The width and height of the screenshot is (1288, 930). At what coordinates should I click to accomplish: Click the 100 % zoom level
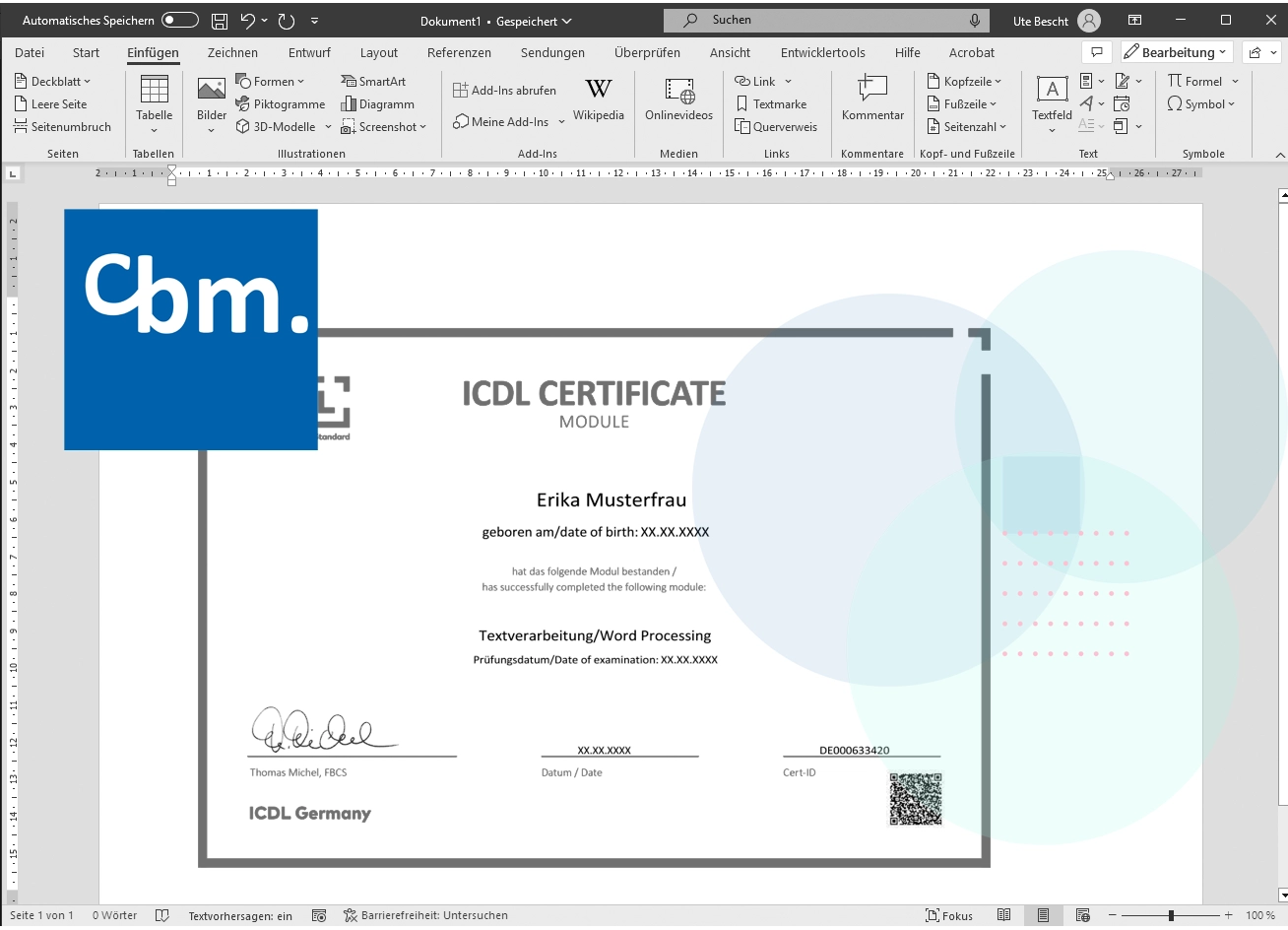click(x=1260, y=915)
